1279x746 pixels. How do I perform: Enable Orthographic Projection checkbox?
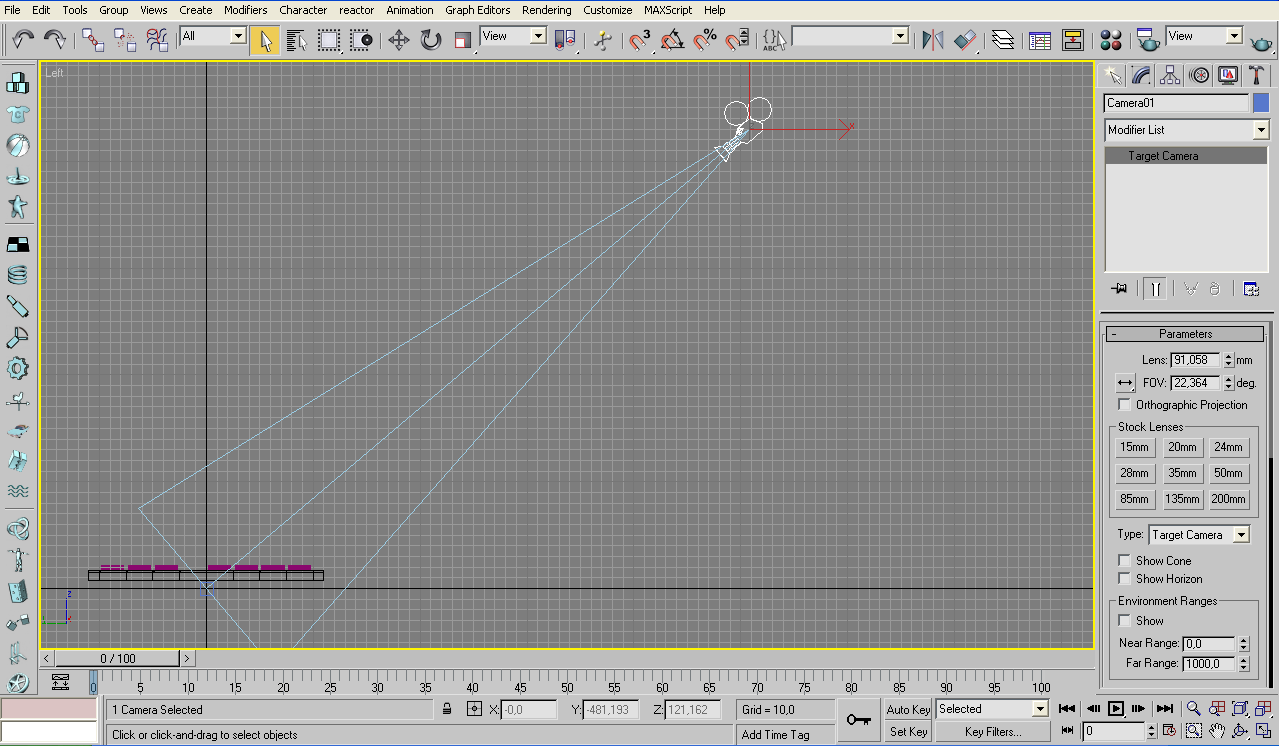click(1125, 405)
